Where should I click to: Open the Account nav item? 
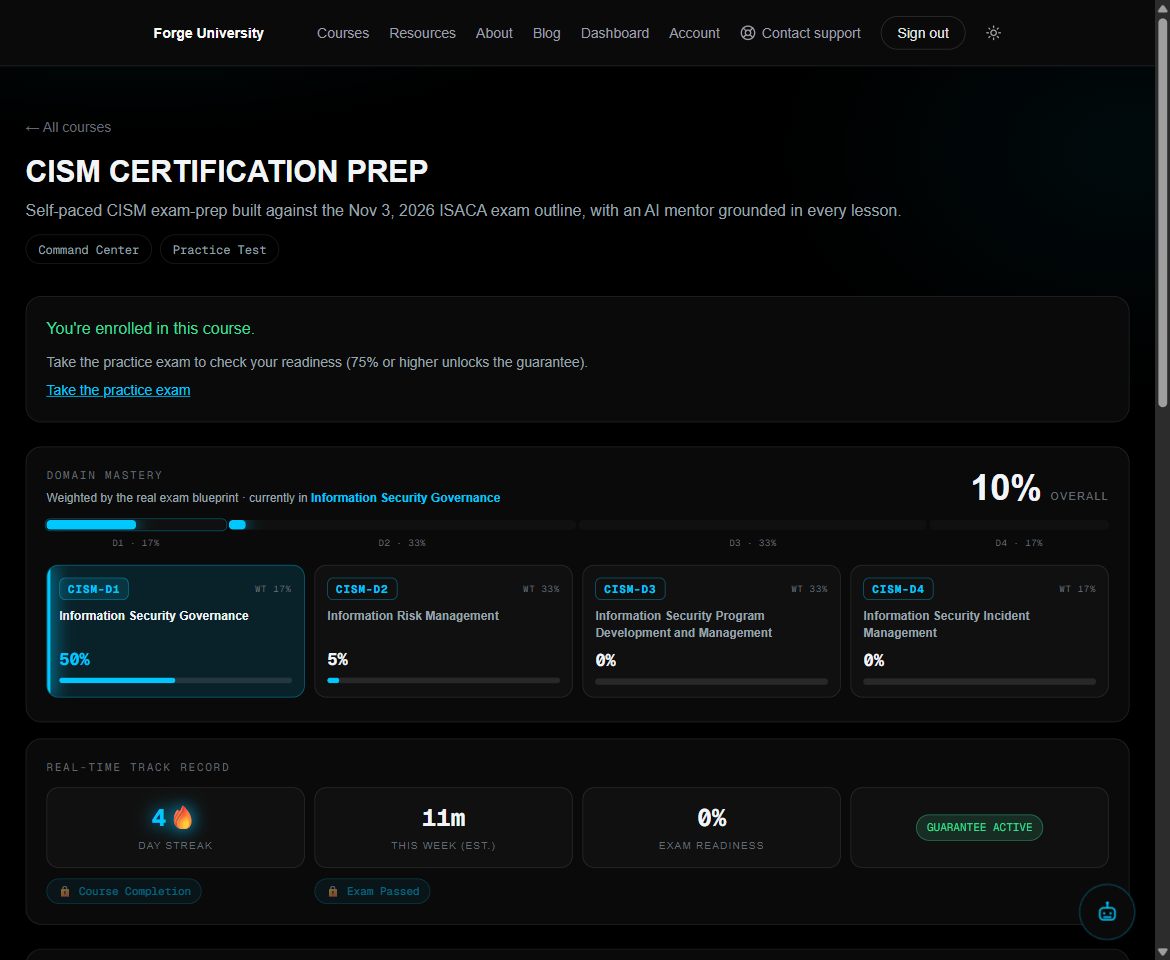pos(694,34)
